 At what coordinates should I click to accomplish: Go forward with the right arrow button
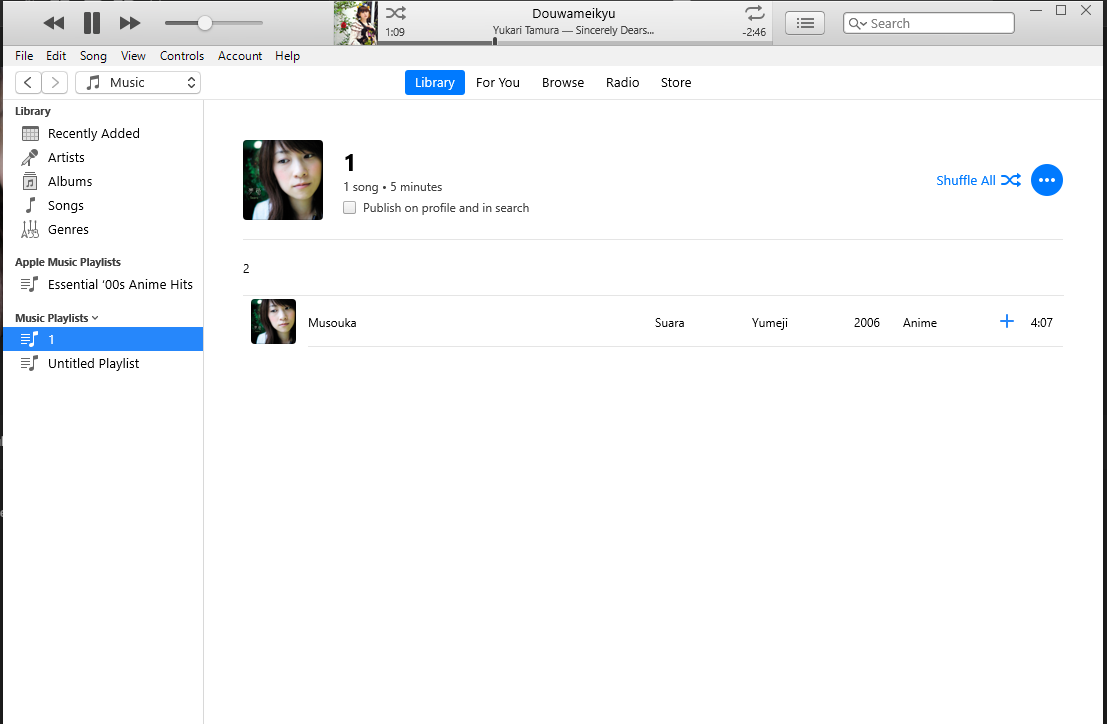(x=55, y=83)
